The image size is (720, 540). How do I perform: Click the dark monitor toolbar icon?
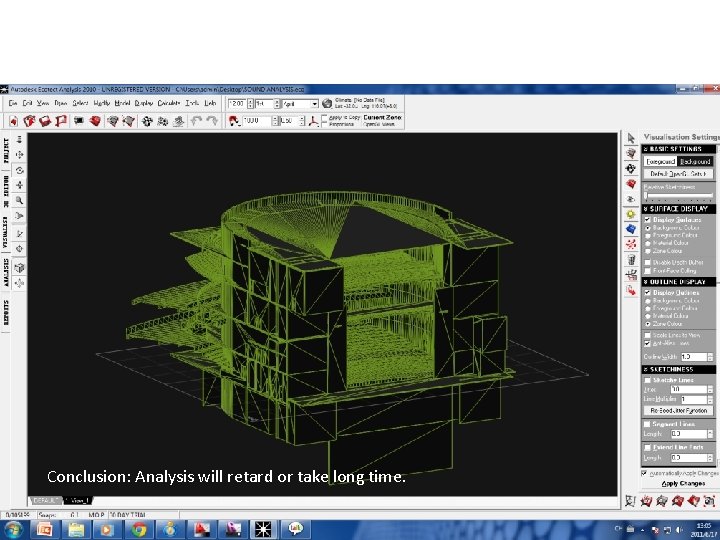tap(79, 121)
